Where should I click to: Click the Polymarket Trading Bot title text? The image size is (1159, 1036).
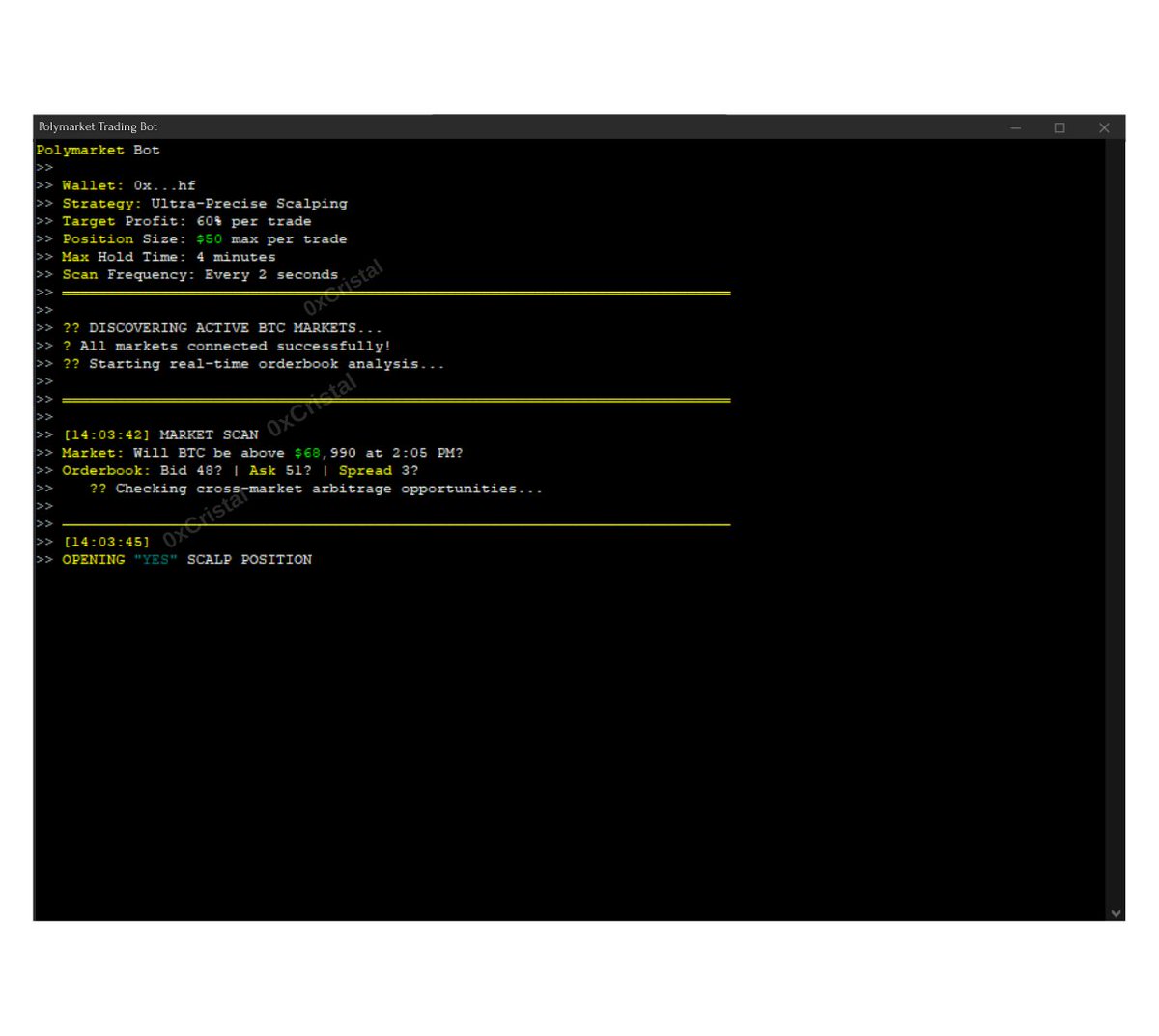98,126
